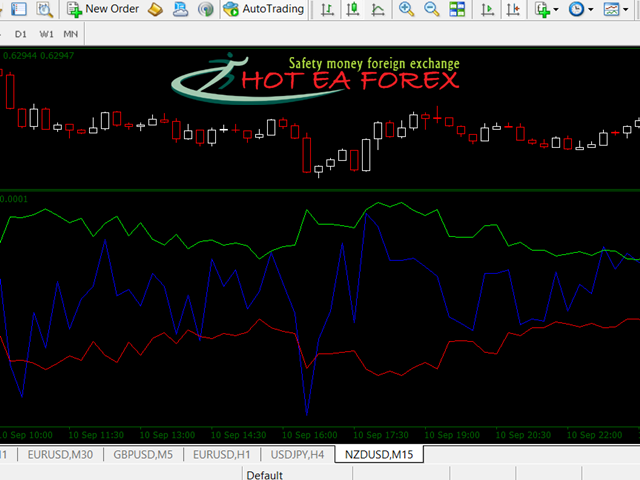Screen dimensions: 640x480
Task: Switch to the EURUSD,M30 chart tab
Action: click(59, 454)
